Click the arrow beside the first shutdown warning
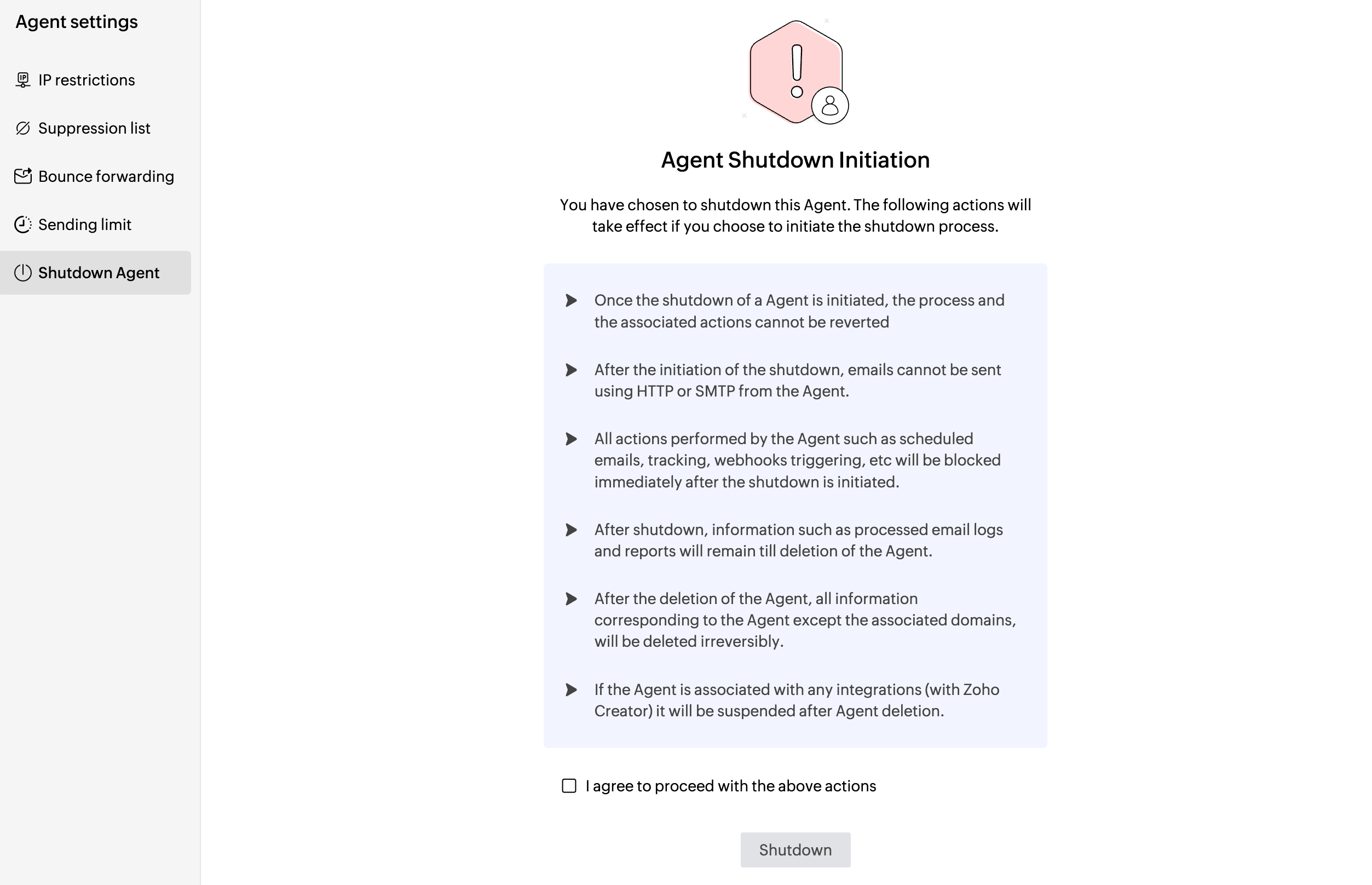 tap(572, 300)
